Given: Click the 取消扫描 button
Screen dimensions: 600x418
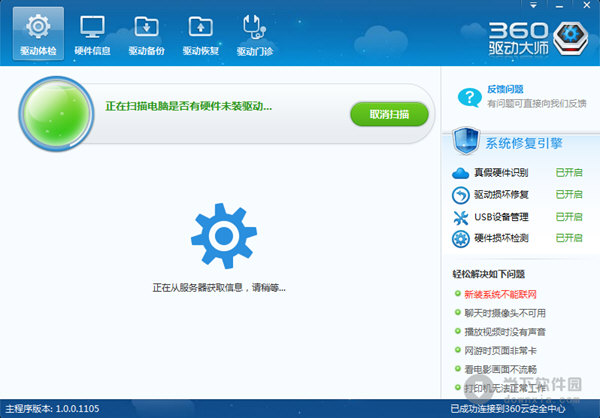Looking at the screenshot, I should pyautogui.click(x=389, y=114).
